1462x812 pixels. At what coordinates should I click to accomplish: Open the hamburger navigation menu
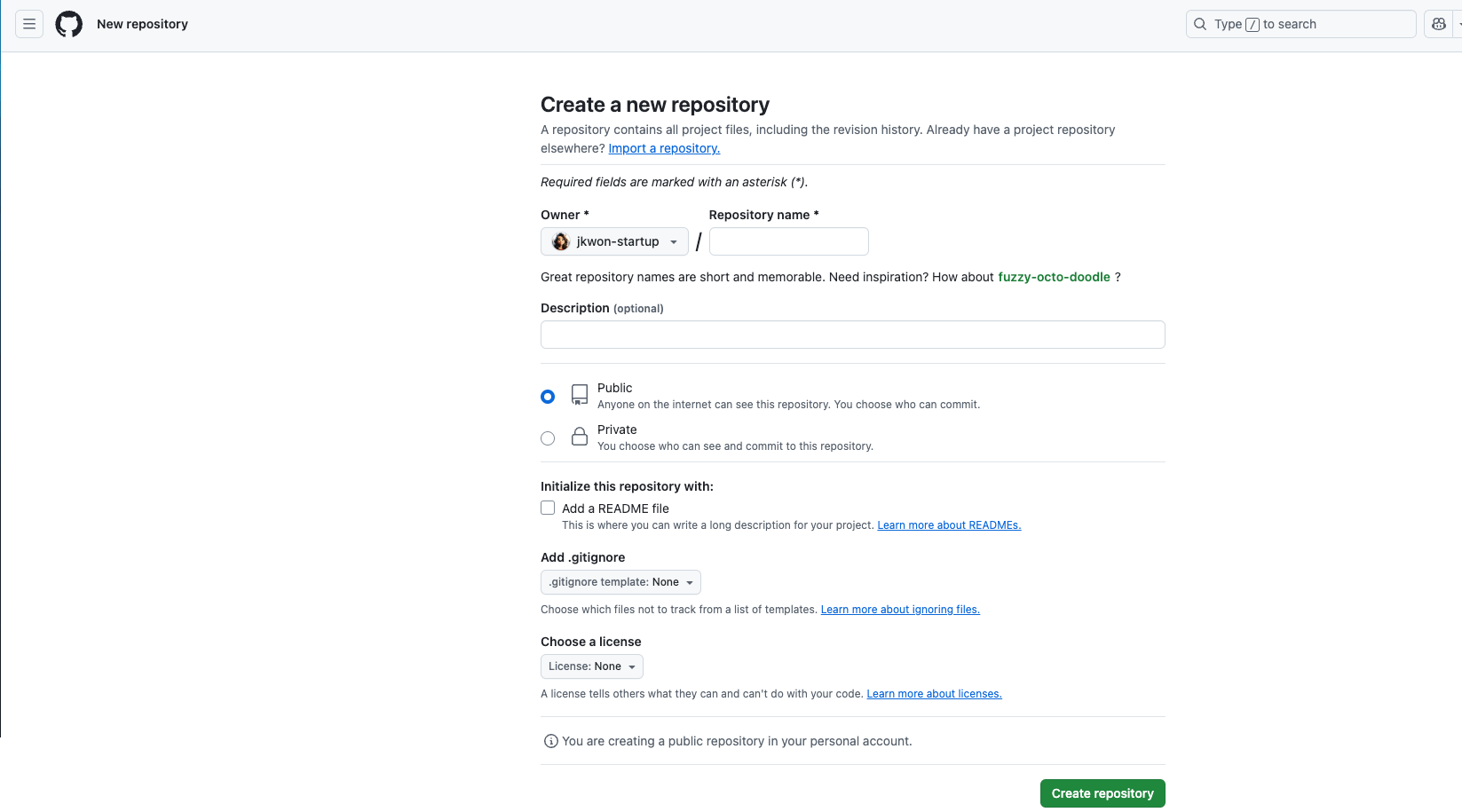click(x=29, y=24)
